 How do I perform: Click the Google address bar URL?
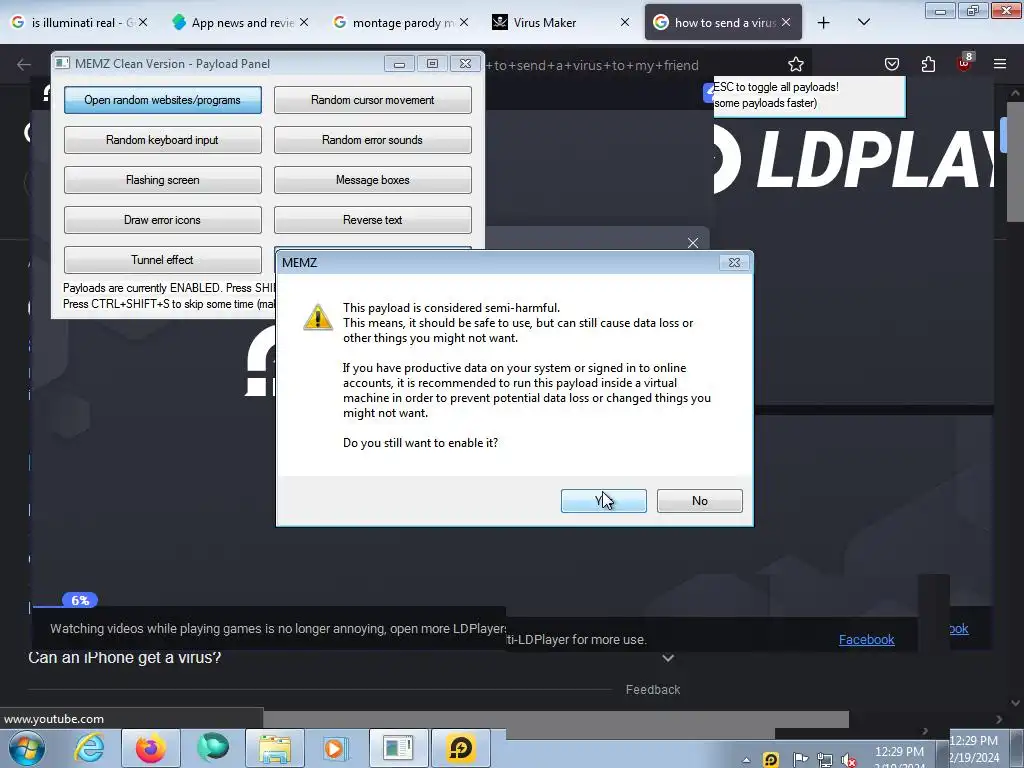tap(592, 65)
